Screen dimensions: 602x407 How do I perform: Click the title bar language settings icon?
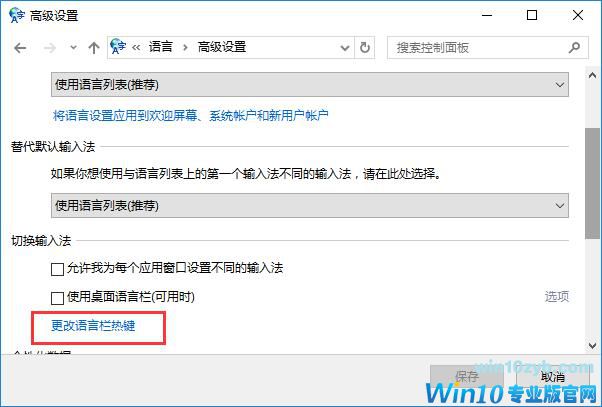(17, 15)
